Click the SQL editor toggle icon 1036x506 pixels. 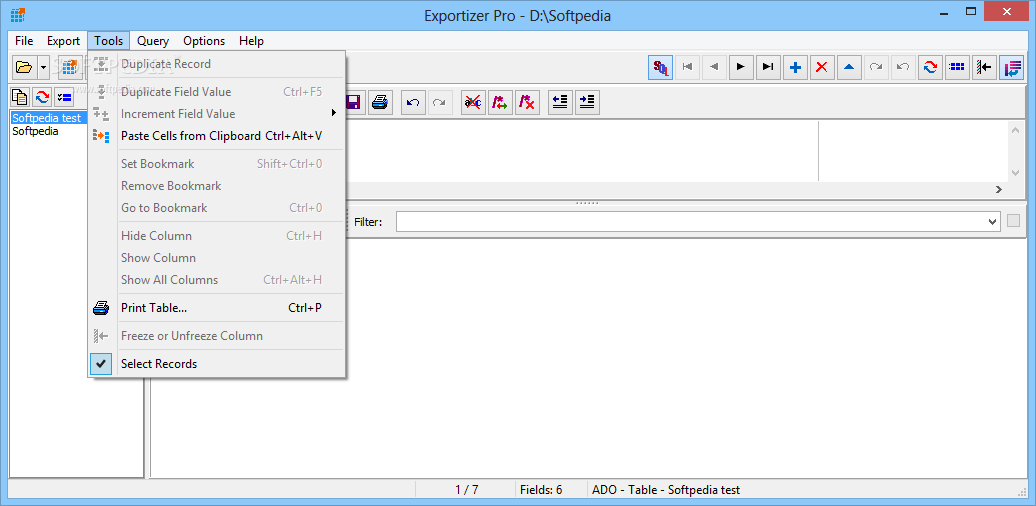pyautogui.click(x=661, y=67)
